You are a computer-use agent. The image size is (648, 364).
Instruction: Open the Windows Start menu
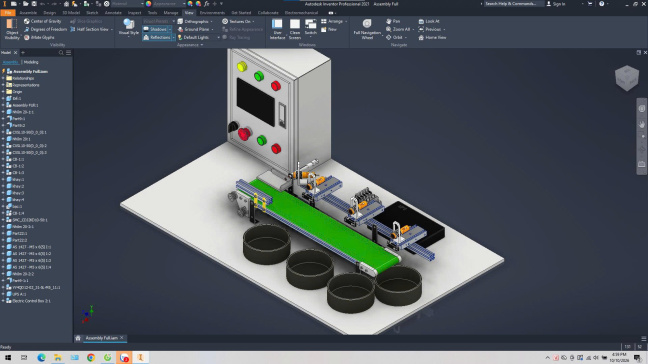click(x=7, y=358)
